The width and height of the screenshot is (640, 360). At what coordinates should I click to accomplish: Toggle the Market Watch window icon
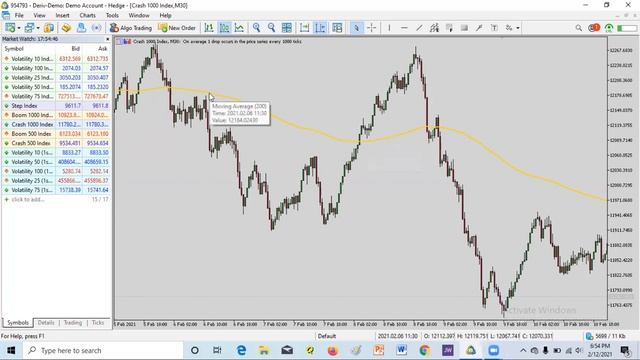[49, 28]
